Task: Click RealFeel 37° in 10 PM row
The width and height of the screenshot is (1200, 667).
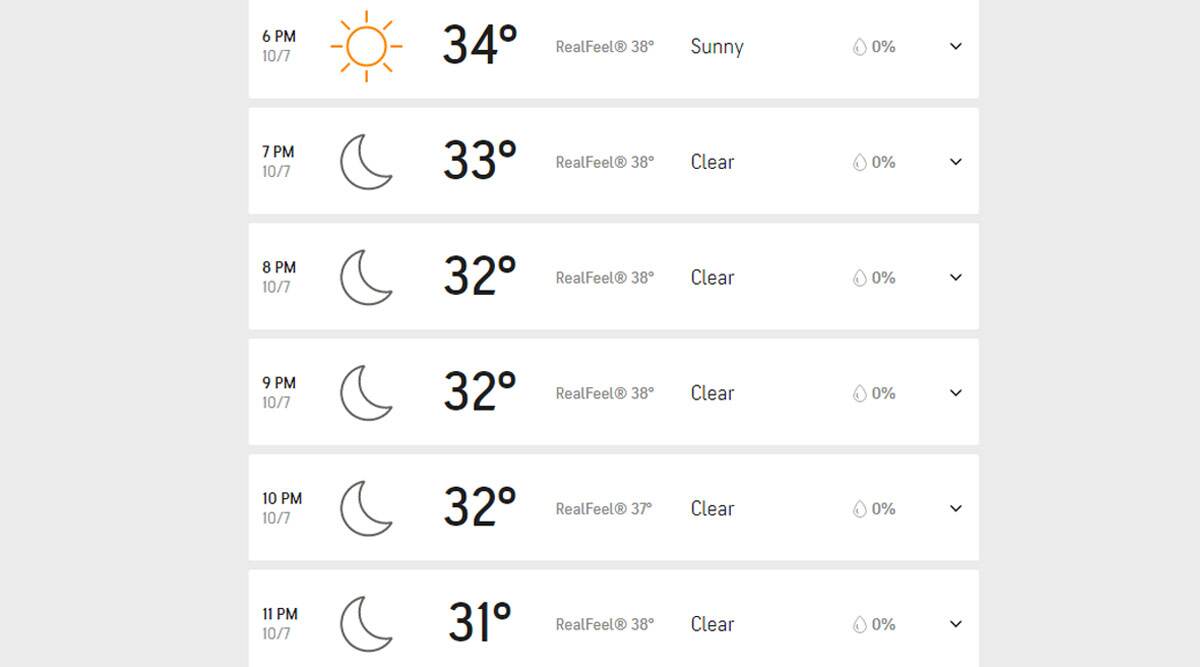Action: 604,509
